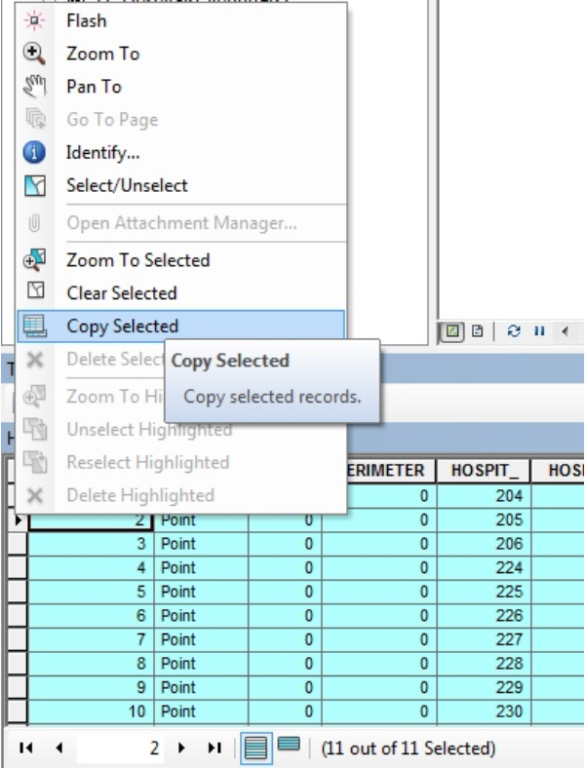Click HOSPIT_ cell value 226
Image resolution: width=585 pixels, height=768 pixels.
(484, 616)
